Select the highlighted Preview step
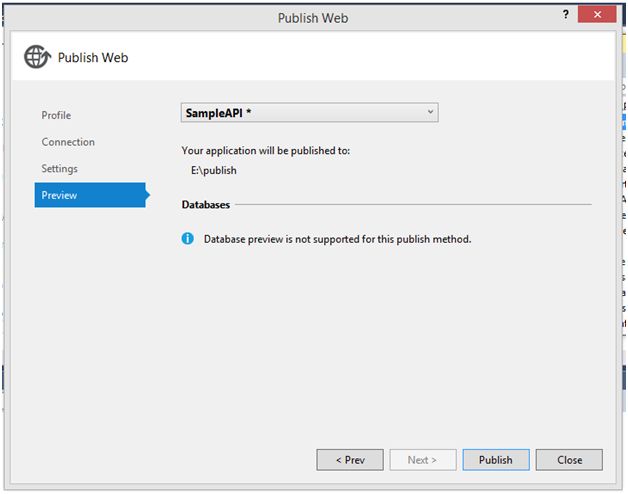The width and height of the screenshot is (628, 494). (60, 195)
